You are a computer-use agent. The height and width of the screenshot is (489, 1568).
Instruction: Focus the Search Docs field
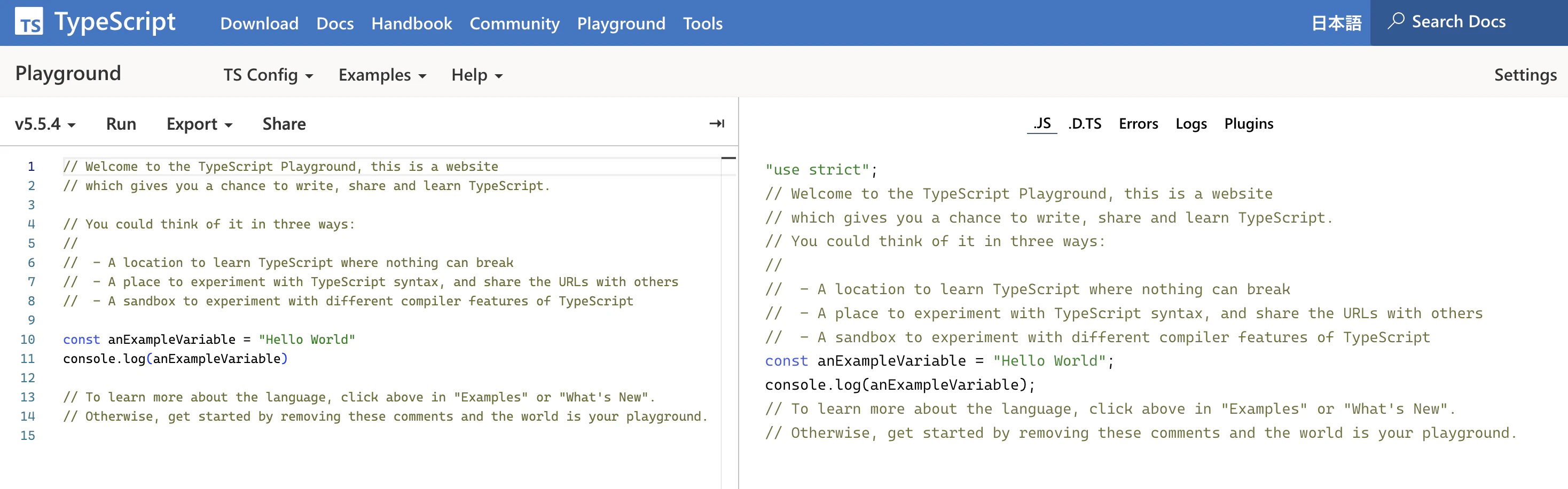(x=1469, y=22)
